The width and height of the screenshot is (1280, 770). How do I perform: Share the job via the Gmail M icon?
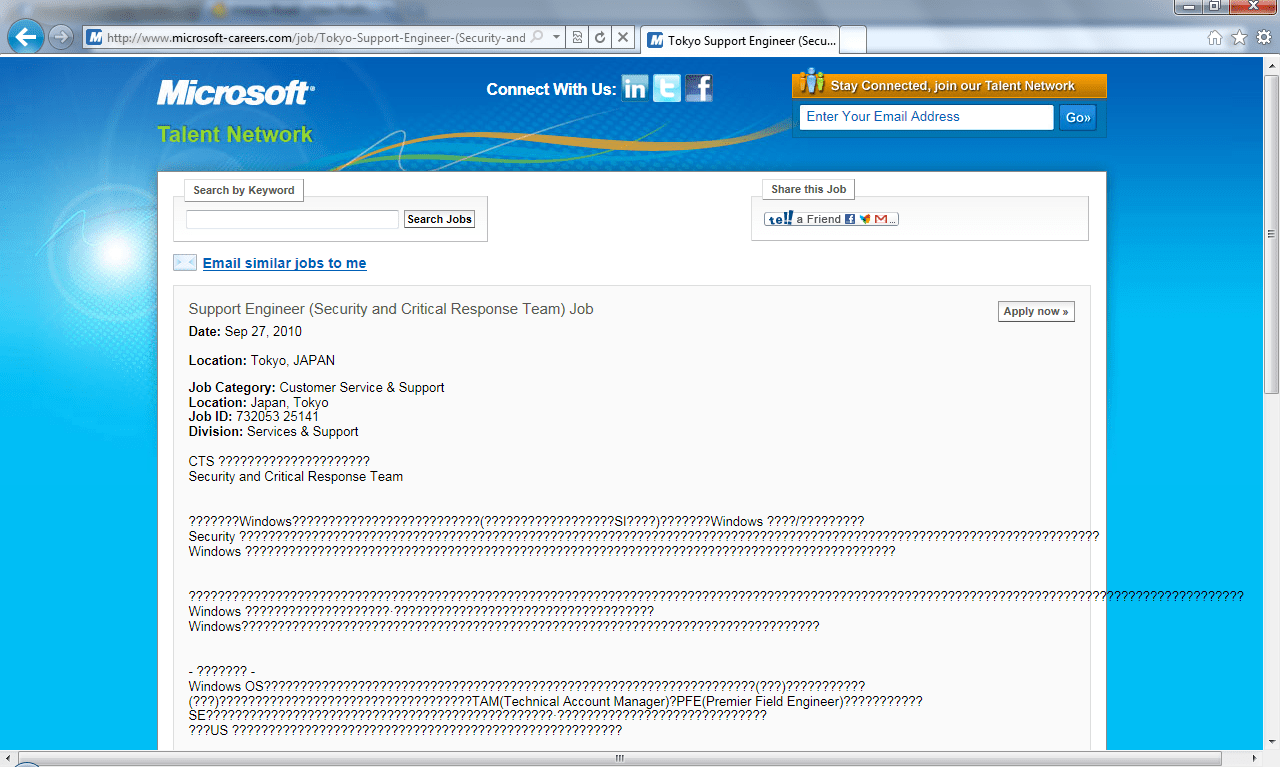pyautogui.click(x=881, y=219)
